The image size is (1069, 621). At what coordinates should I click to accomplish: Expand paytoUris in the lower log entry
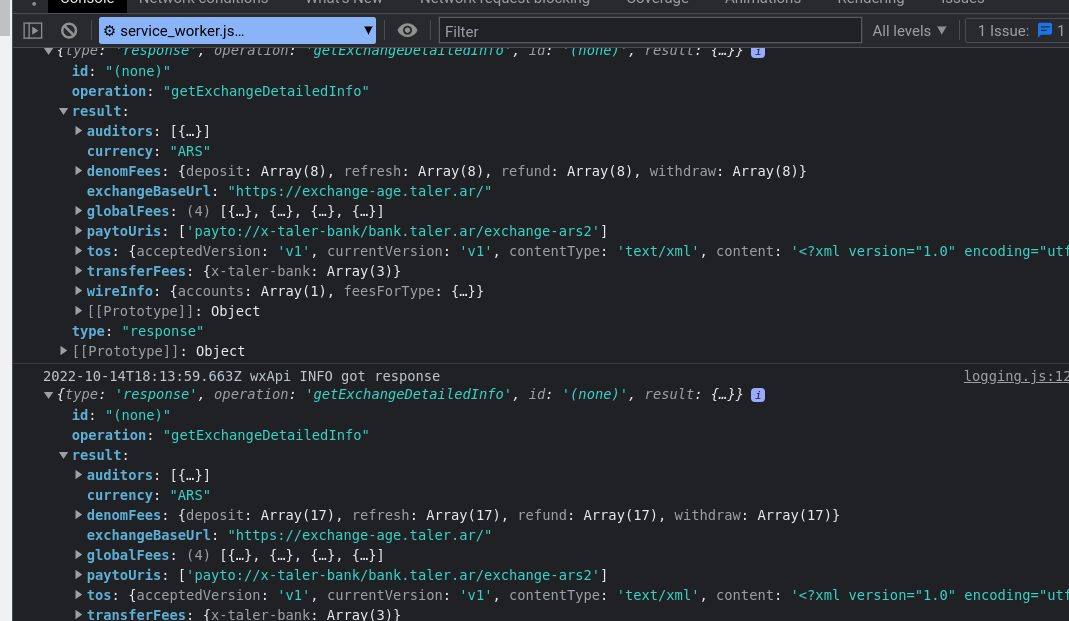click(x=79, y=575)
